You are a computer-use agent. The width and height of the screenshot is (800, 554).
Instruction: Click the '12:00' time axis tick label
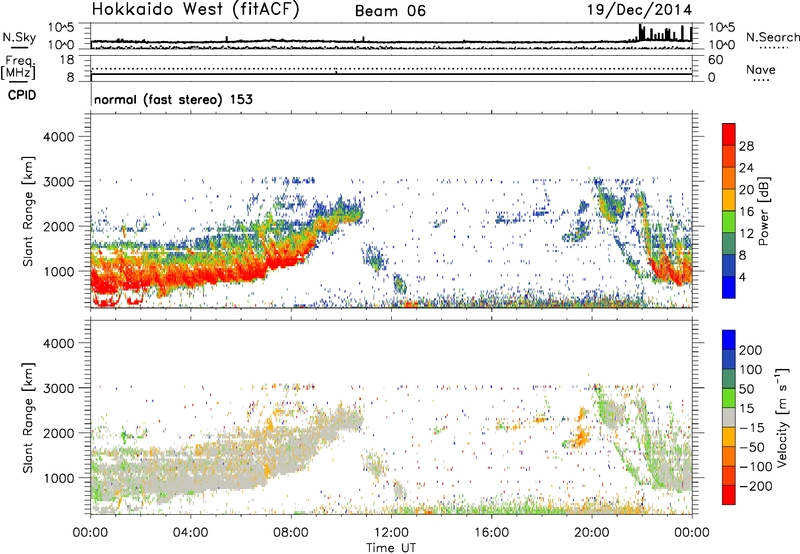tap(391, 533)
